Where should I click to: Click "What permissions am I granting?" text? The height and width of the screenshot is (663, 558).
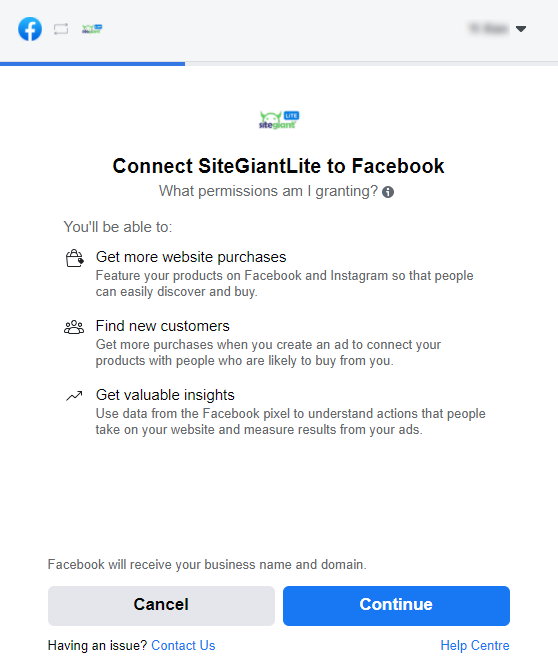pos(268,191)
